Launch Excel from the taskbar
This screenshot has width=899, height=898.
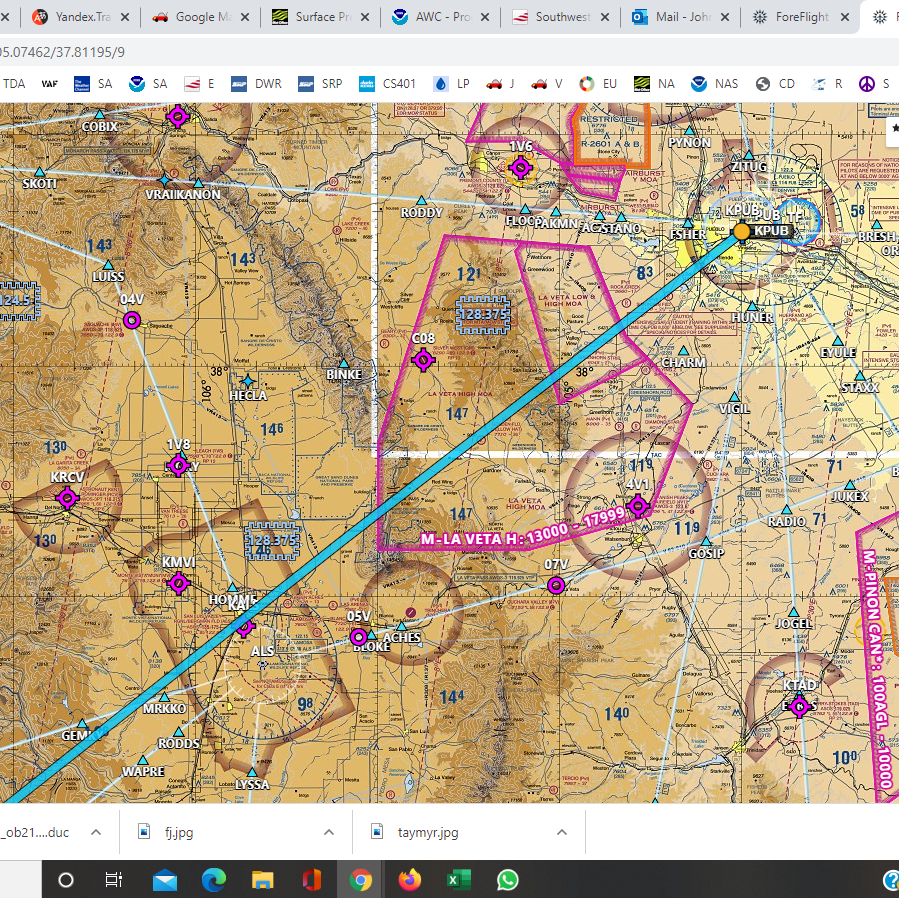point(458,879)
